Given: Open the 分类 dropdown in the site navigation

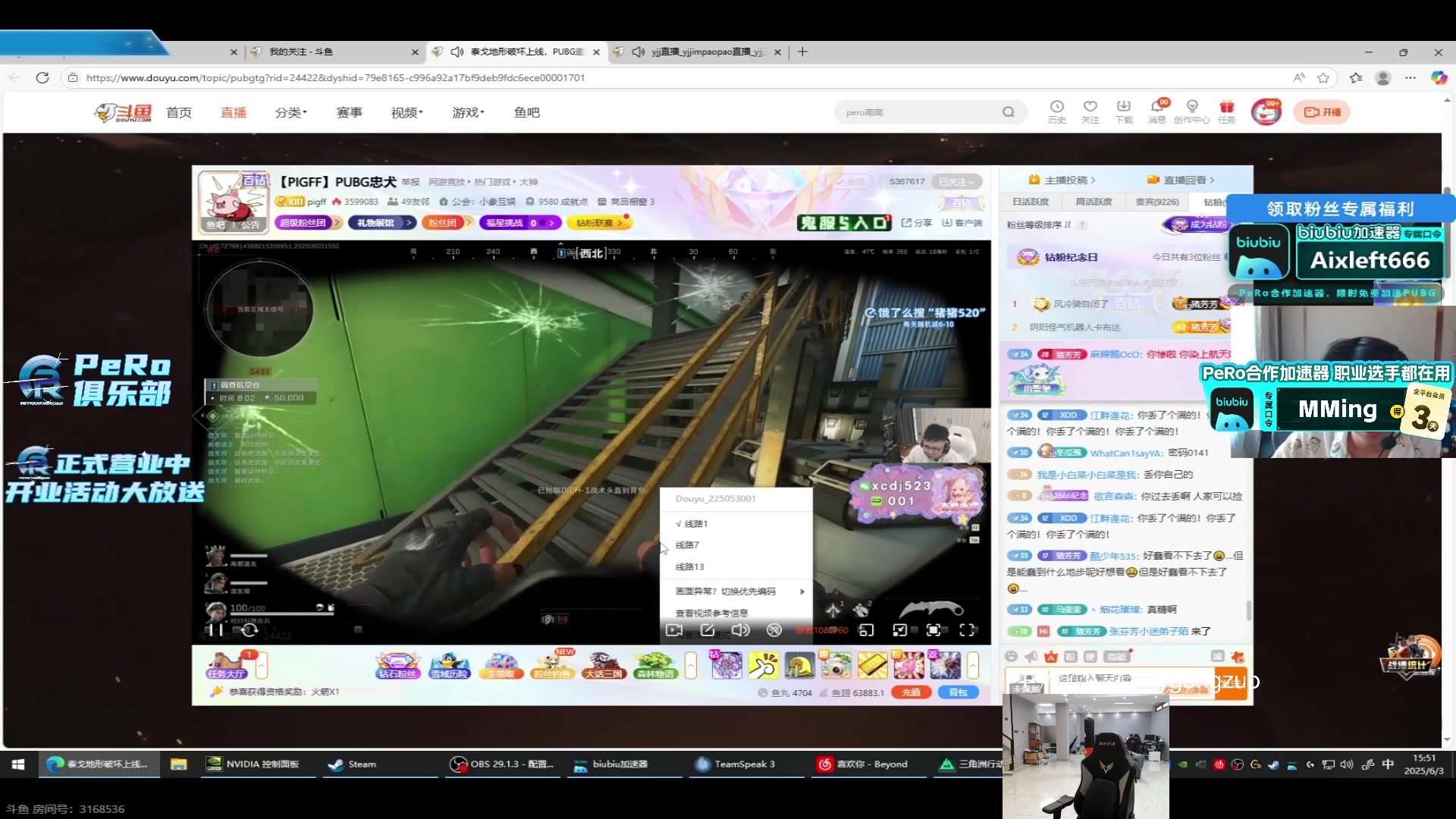Looking at the screenshot, I should pos(291,112).
